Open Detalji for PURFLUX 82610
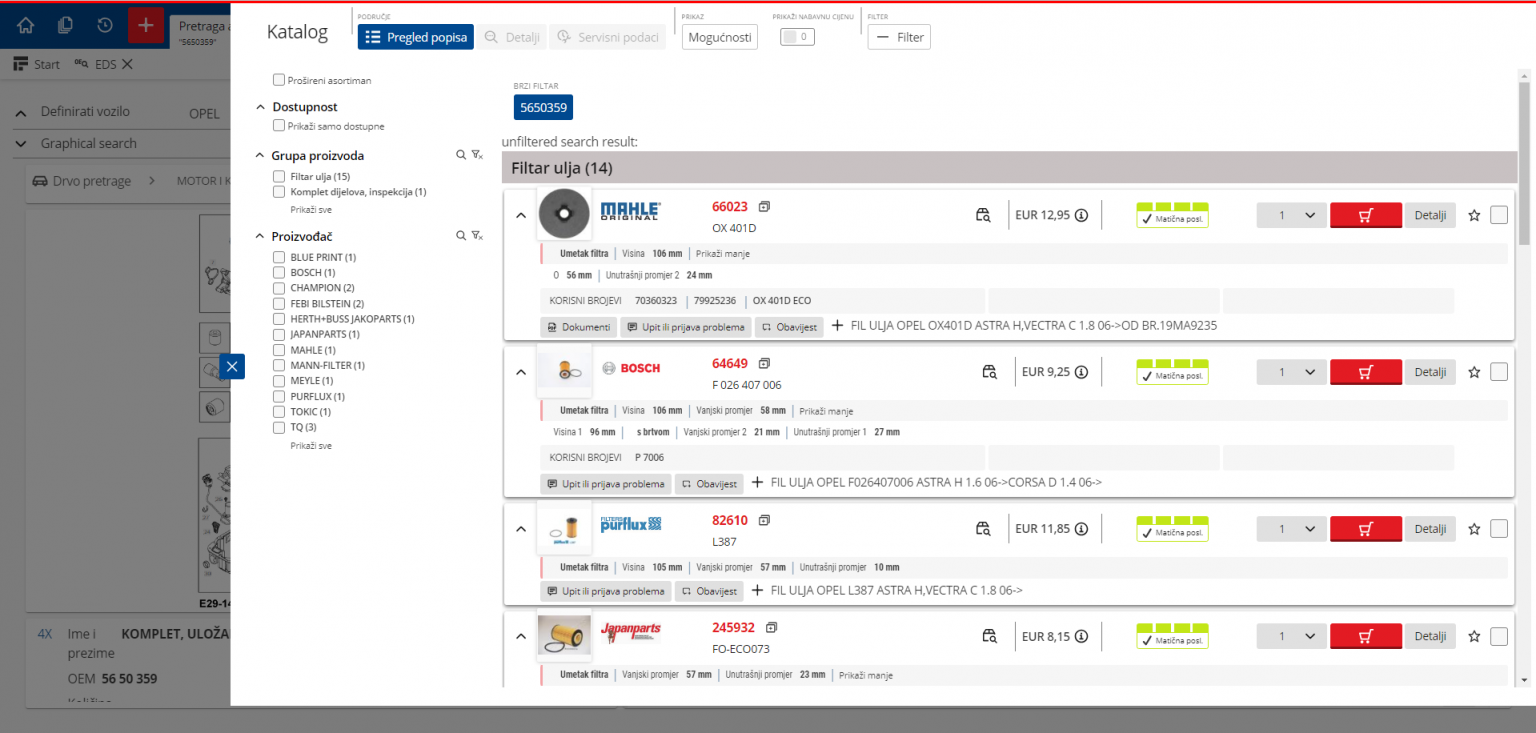Viewport: 1536px width, 733px height. tap(1430, 529)
